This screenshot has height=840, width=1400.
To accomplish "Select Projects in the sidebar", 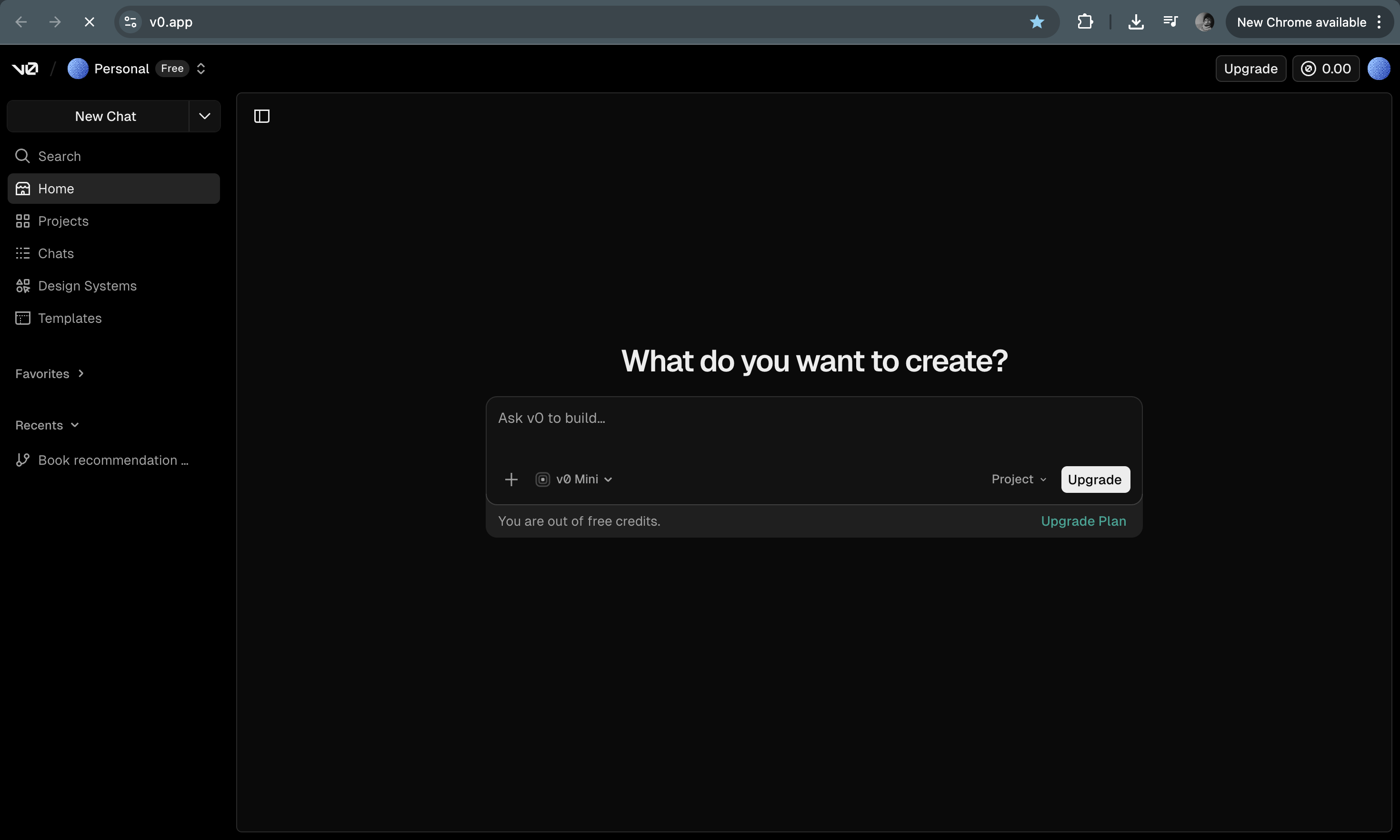I will coord(63,221).
